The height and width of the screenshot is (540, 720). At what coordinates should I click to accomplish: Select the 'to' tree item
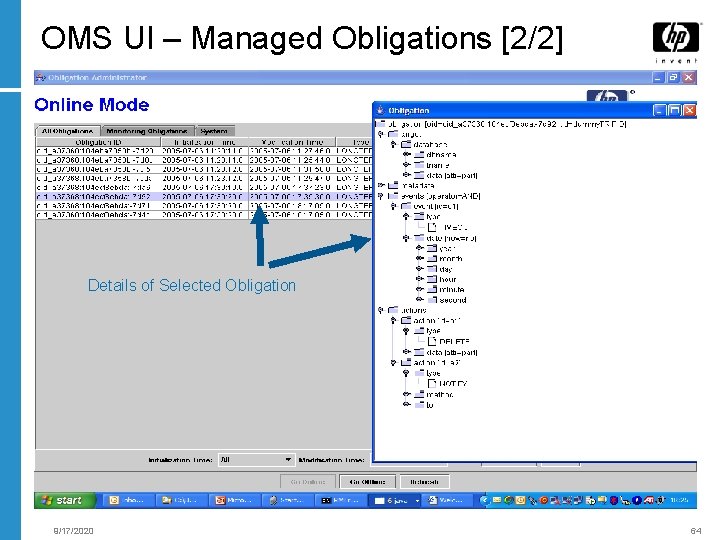[430, 405]
